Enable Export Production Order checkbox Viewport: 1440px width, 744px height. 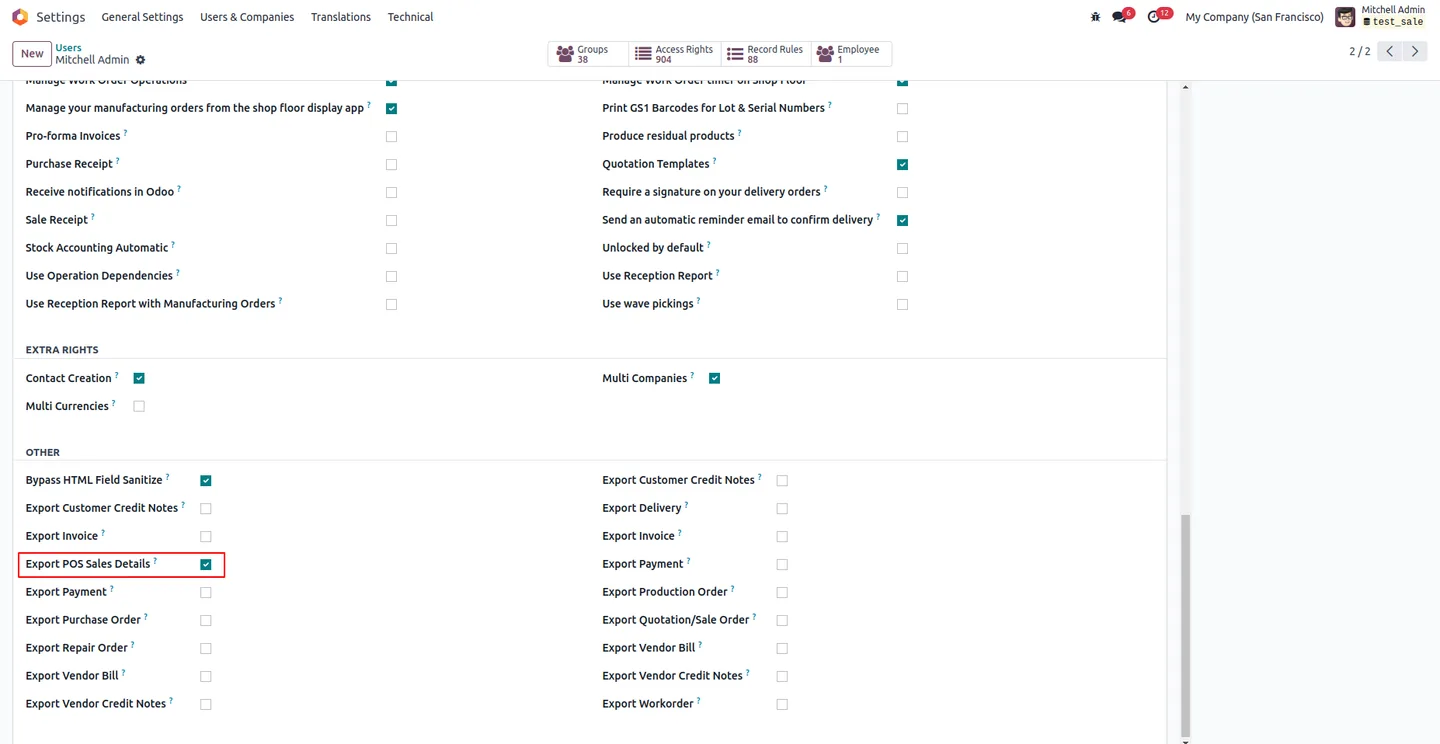tap(782, 593)
